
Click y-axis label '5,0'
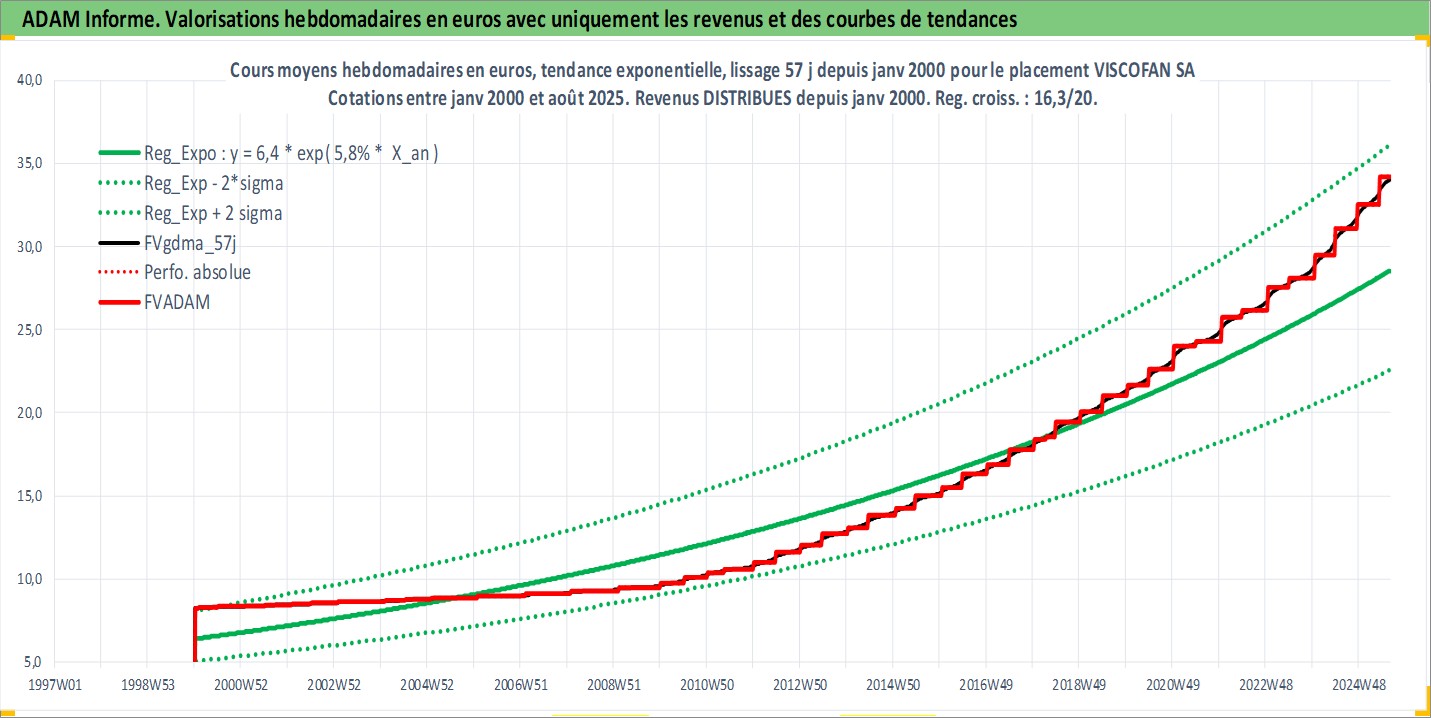[35, 662]
